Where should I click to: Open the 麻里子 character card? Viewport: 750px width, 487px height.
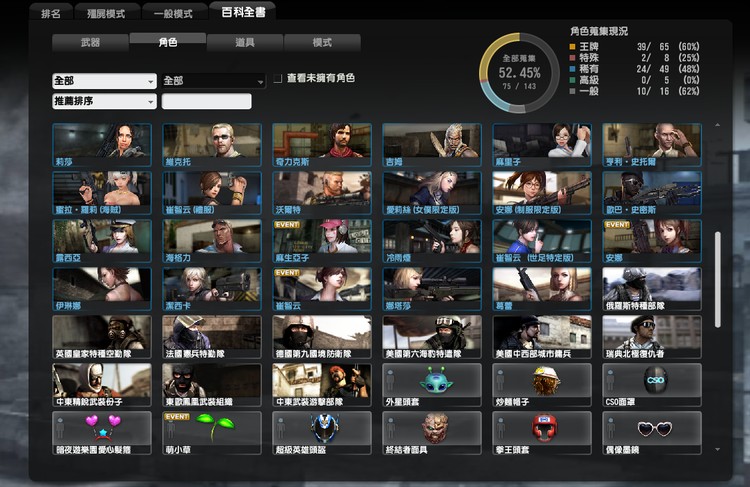(542, 145)
